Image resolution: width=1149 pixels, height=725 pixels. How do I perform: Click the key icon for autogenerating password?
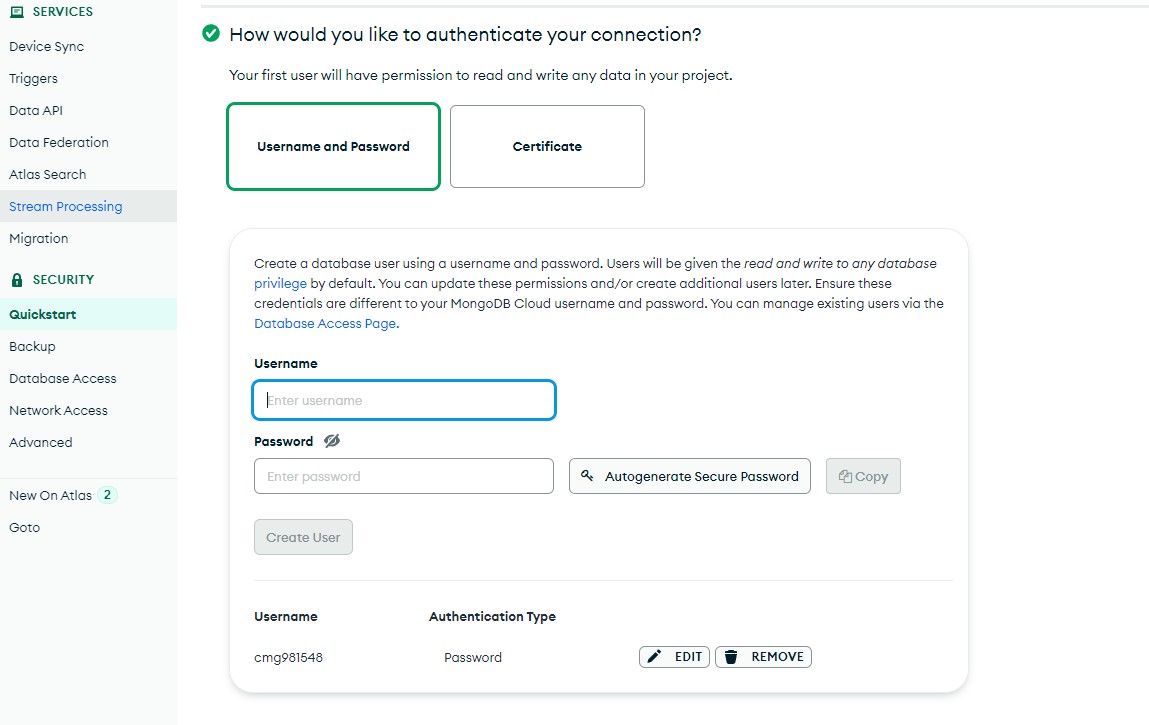(588, 476)
